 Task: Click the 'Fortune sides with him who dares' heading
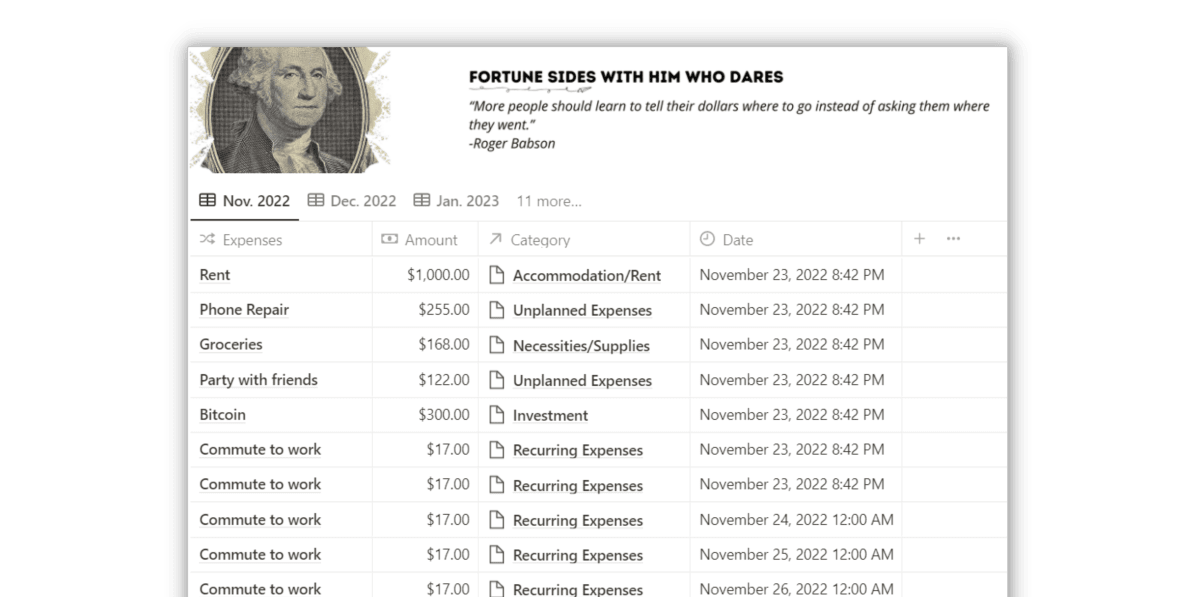(626, 77)
